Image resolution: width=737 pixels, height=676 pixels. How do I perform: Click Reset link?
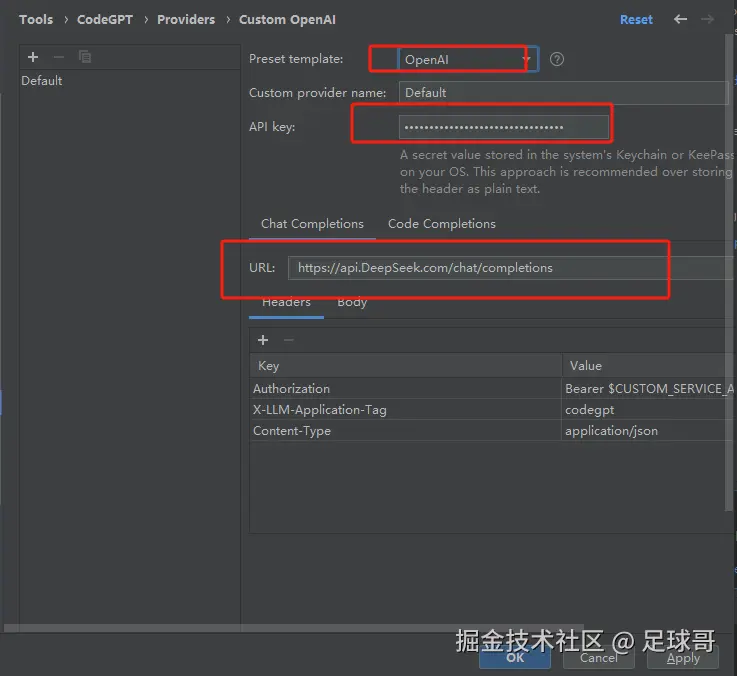[x=636, y=19]
